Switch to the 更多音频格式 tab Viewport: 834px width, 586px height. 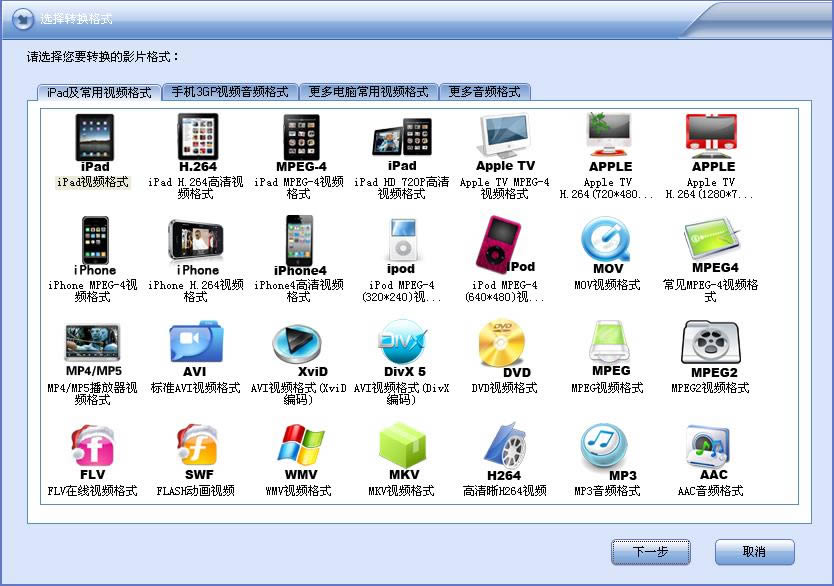[485, 91]
